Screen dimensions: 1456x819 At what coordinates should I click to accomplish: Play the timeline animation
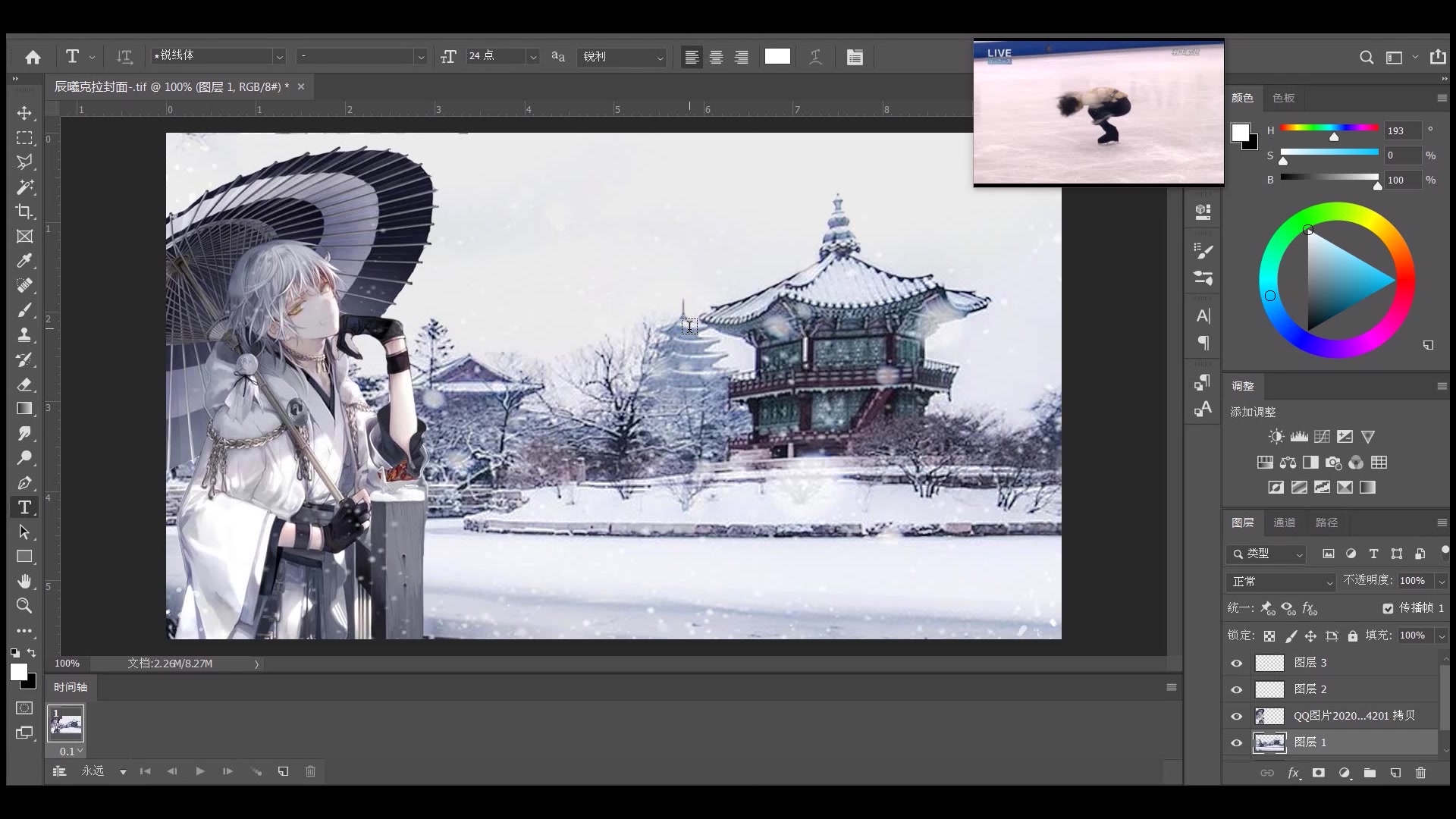[200, 771]
